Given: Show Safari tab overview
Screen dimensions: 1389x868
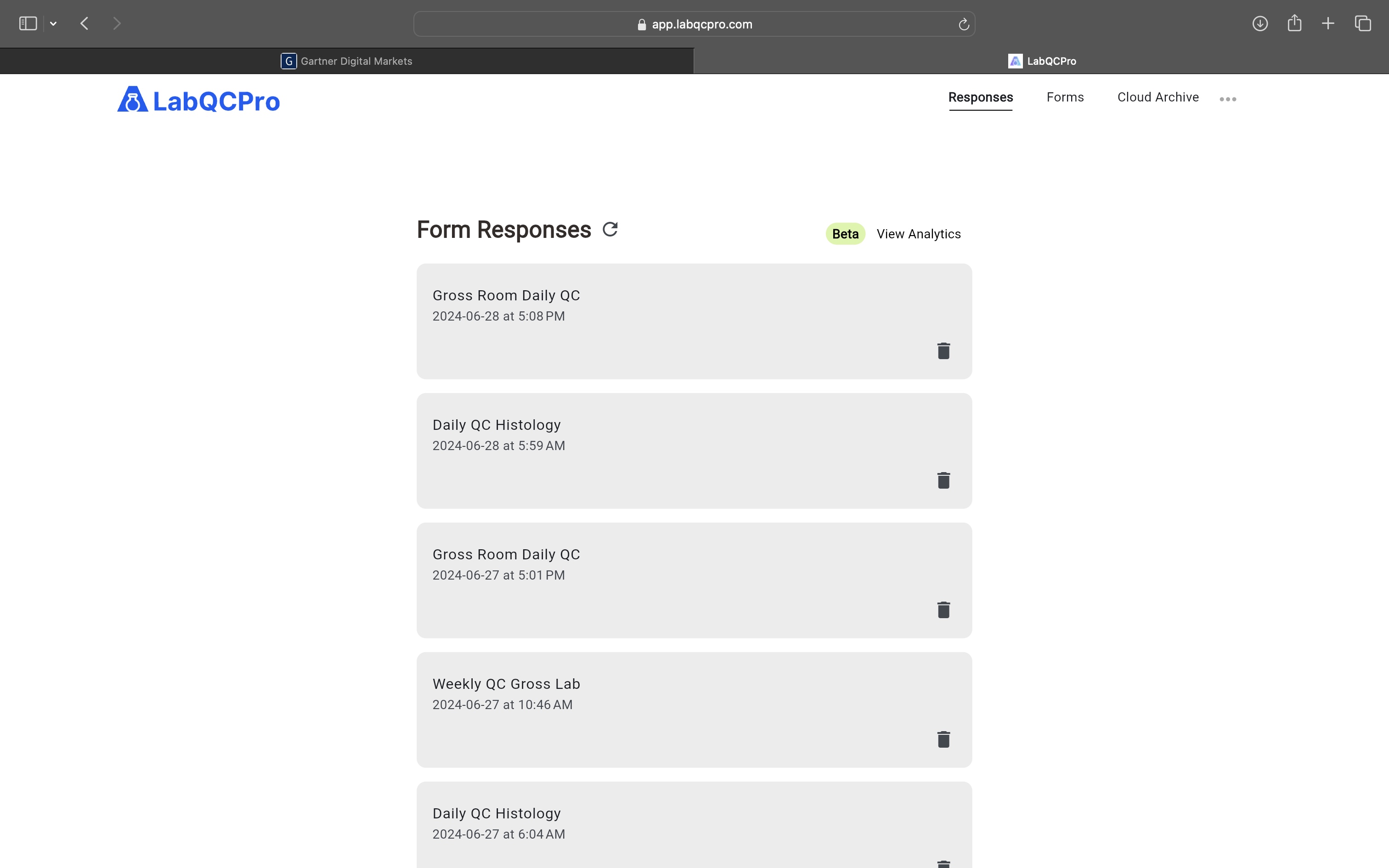Looking at the screenshot, I should (x=1363, y=23).
